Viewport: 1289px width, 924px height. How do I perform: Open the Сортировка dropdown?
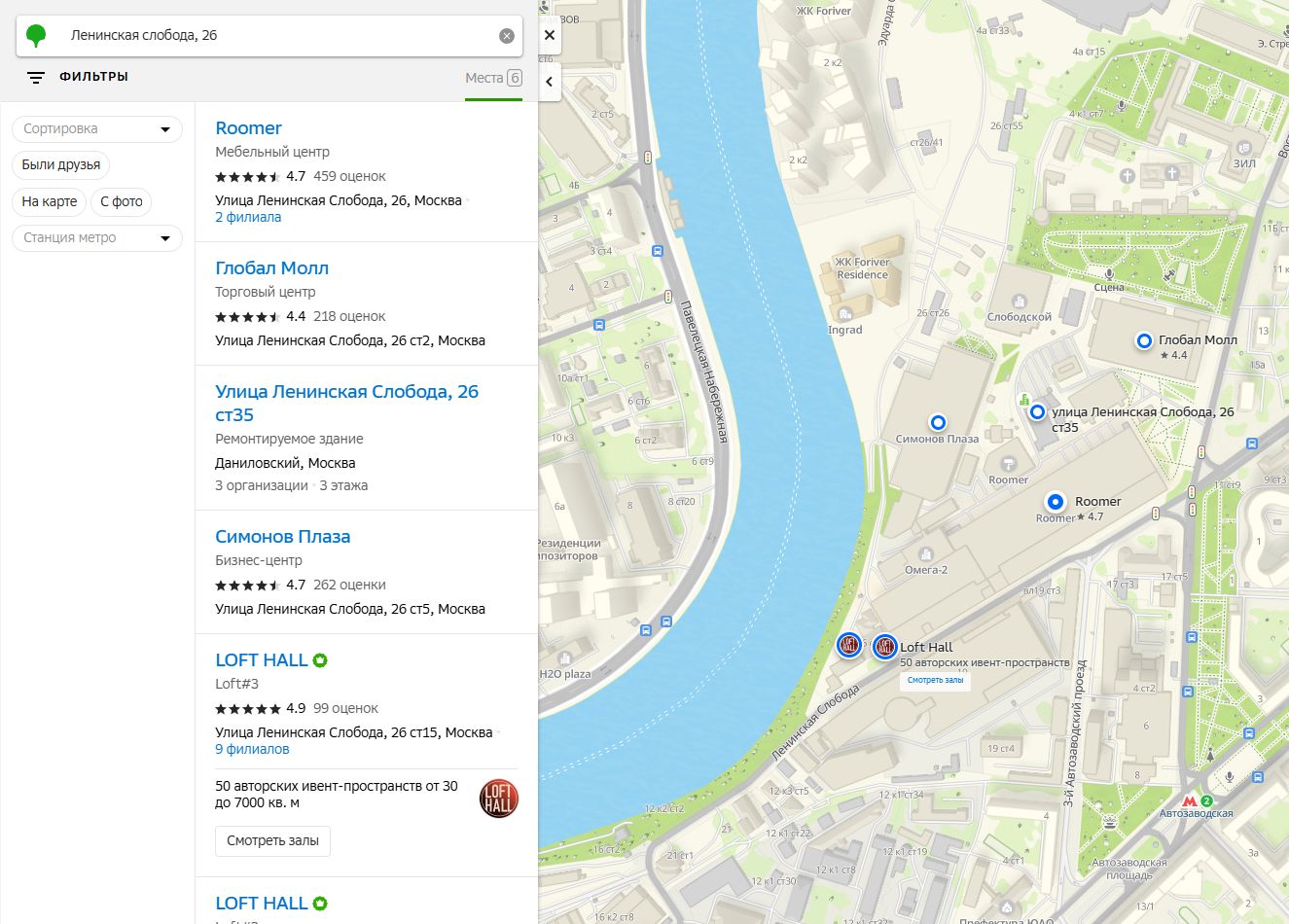[96, 129]
